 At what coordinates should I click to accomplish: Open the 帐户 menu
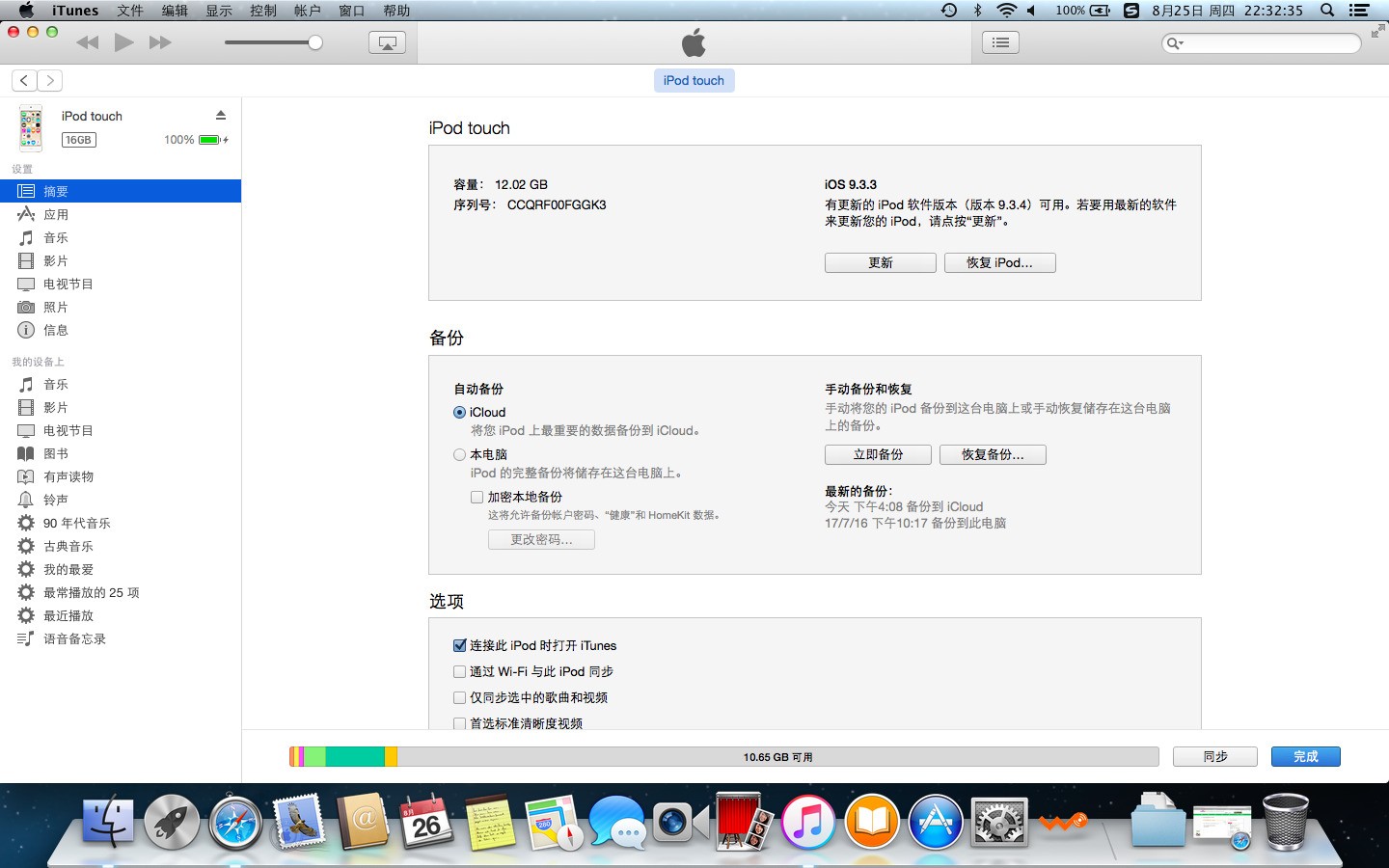(308, 11)
